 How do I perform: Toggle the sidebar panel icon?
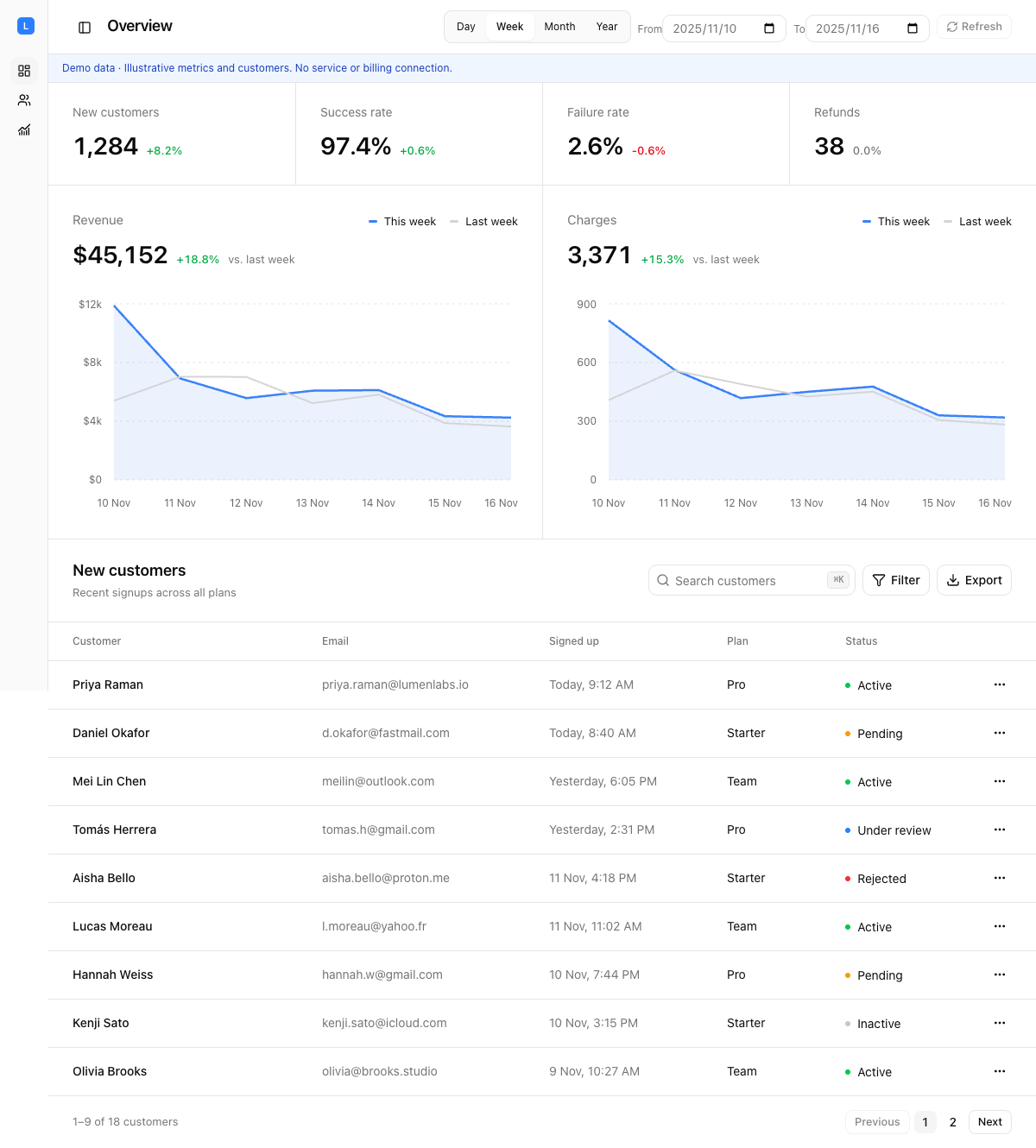coord(85,28)
